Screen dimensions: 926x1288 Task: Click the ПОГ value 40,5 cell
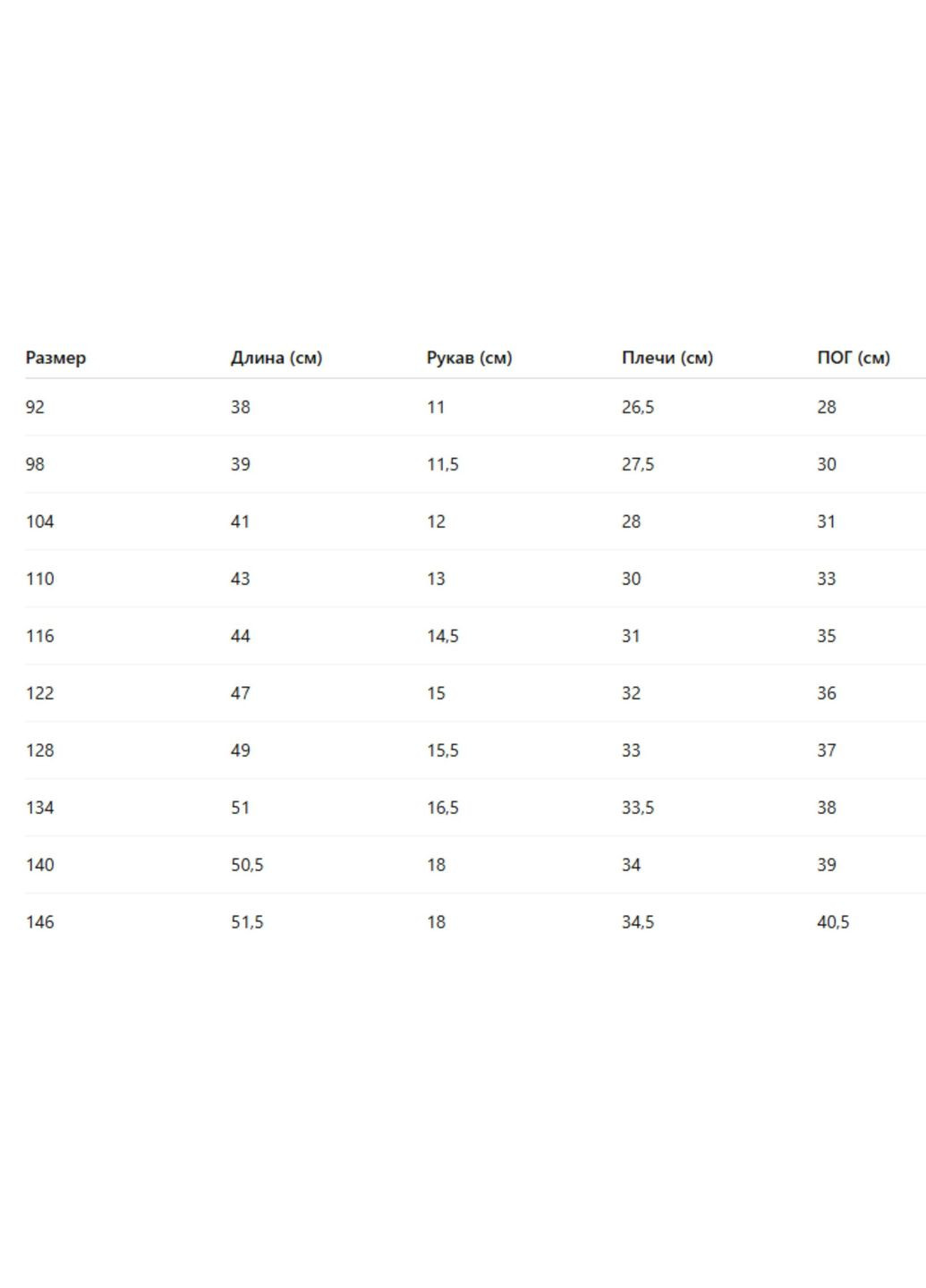click(x=832, y=922)
